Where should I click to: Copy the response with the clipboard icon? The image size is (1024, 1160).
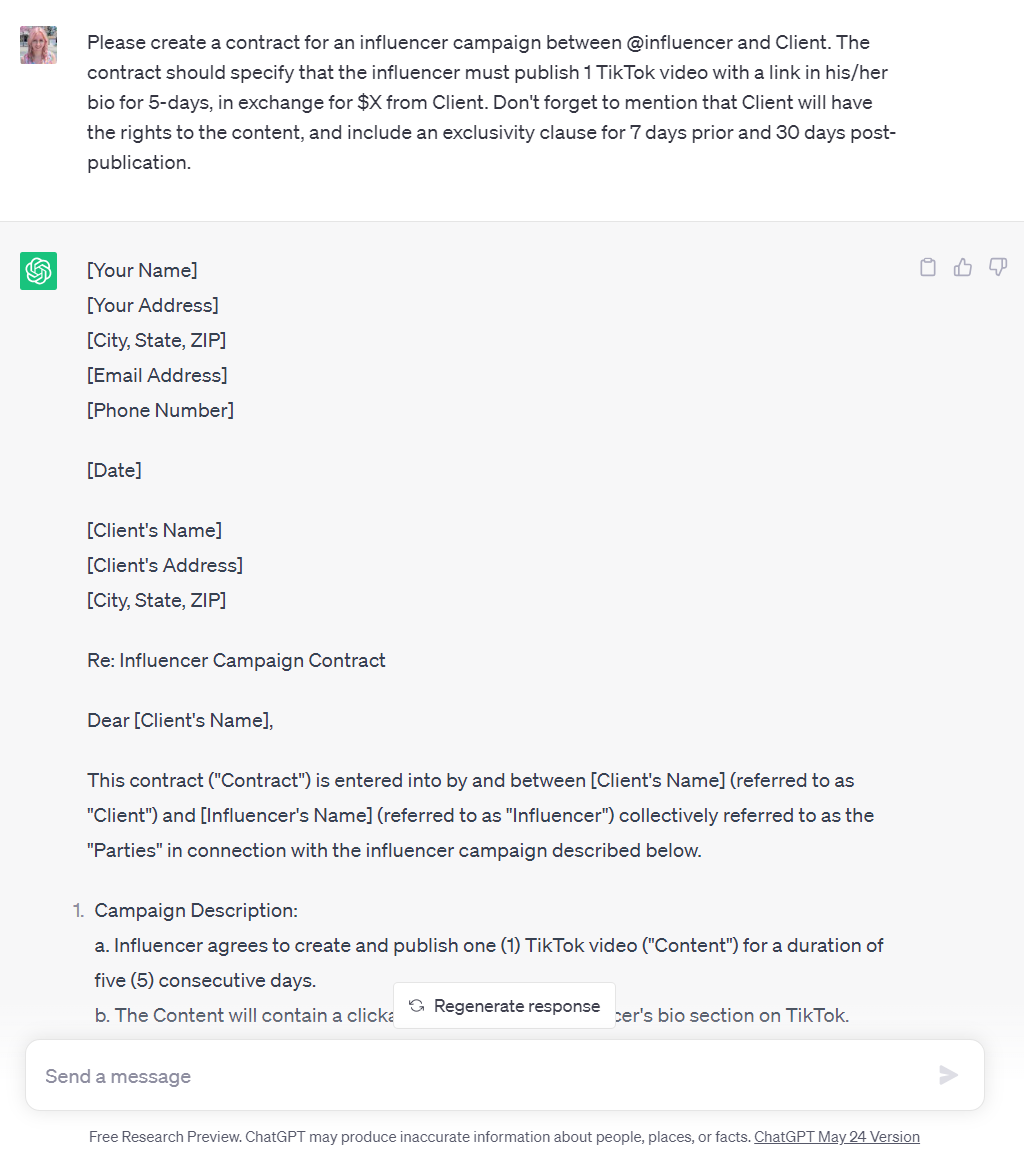click(x=928, y=267)
